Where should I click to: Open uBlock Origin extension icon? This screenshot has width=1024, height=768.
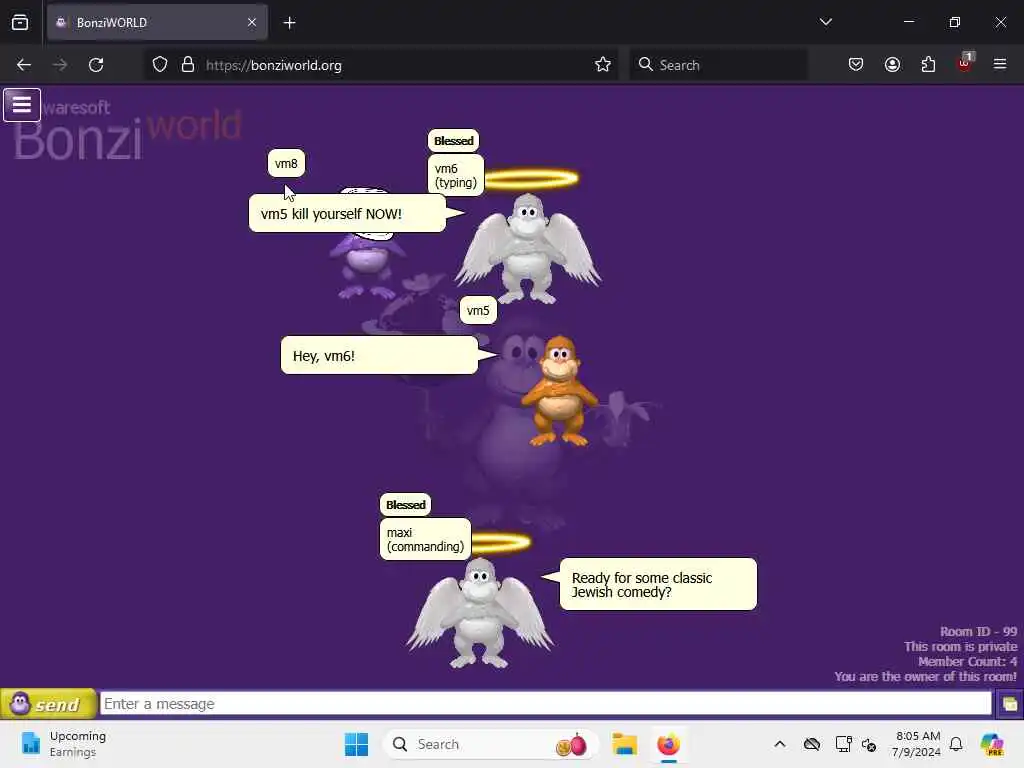[965, 63]
